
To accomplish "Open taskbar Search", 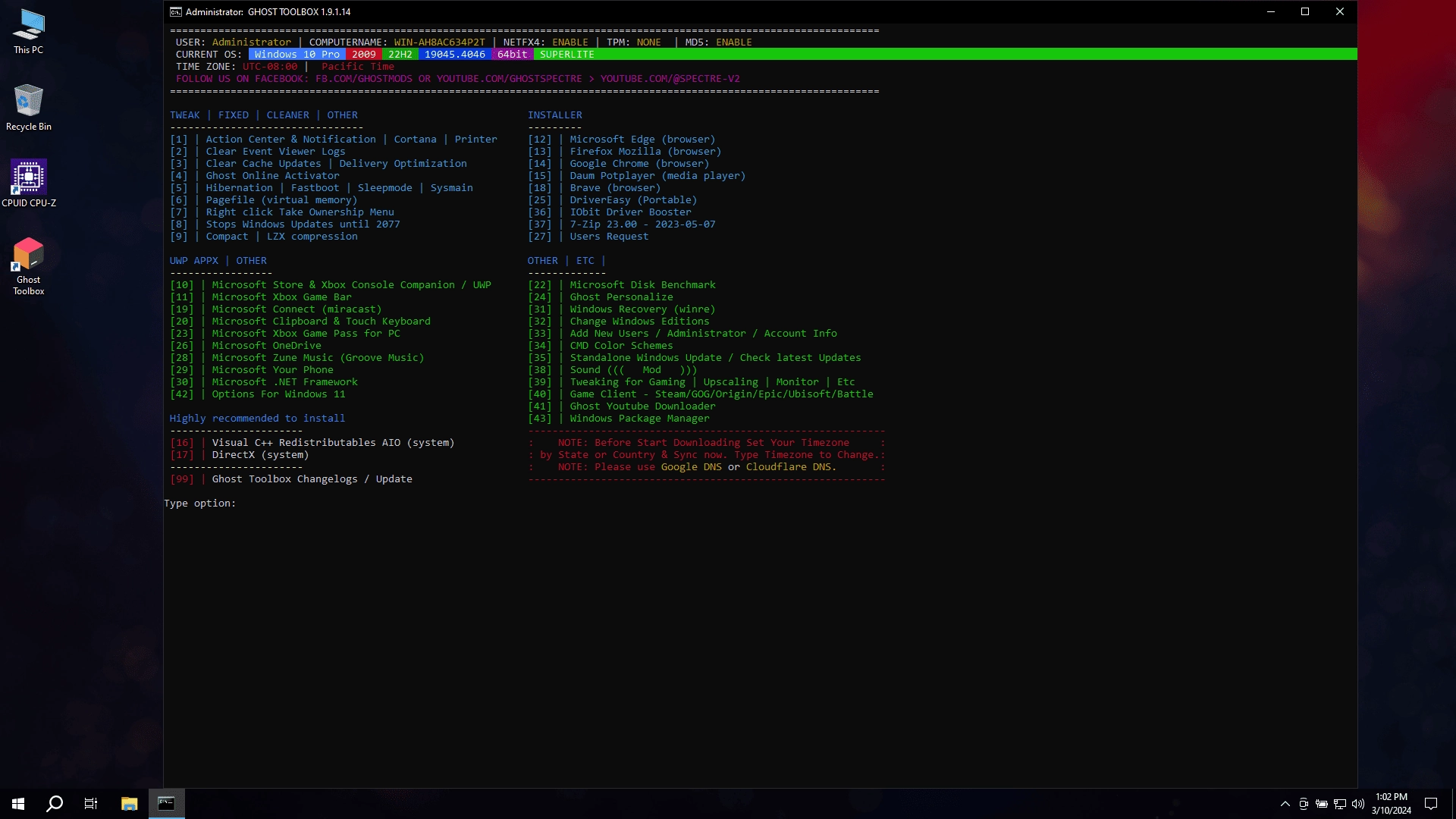I will coord(55,804).
